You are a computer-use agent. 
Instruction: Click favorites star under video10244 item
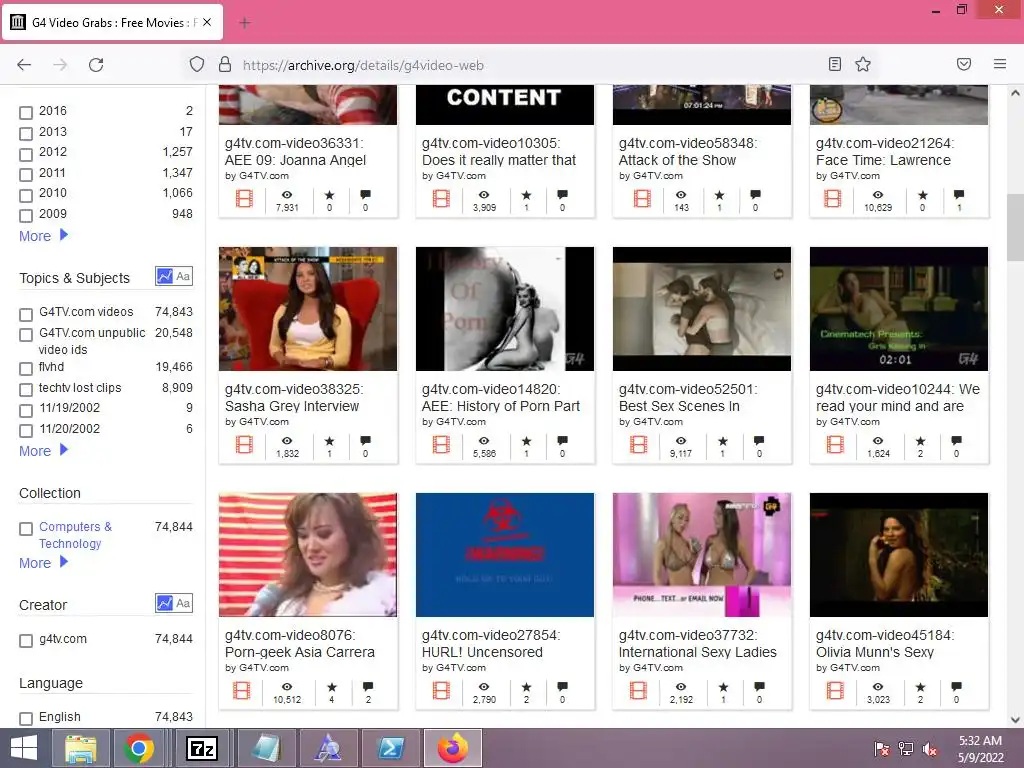click(920, 441)
